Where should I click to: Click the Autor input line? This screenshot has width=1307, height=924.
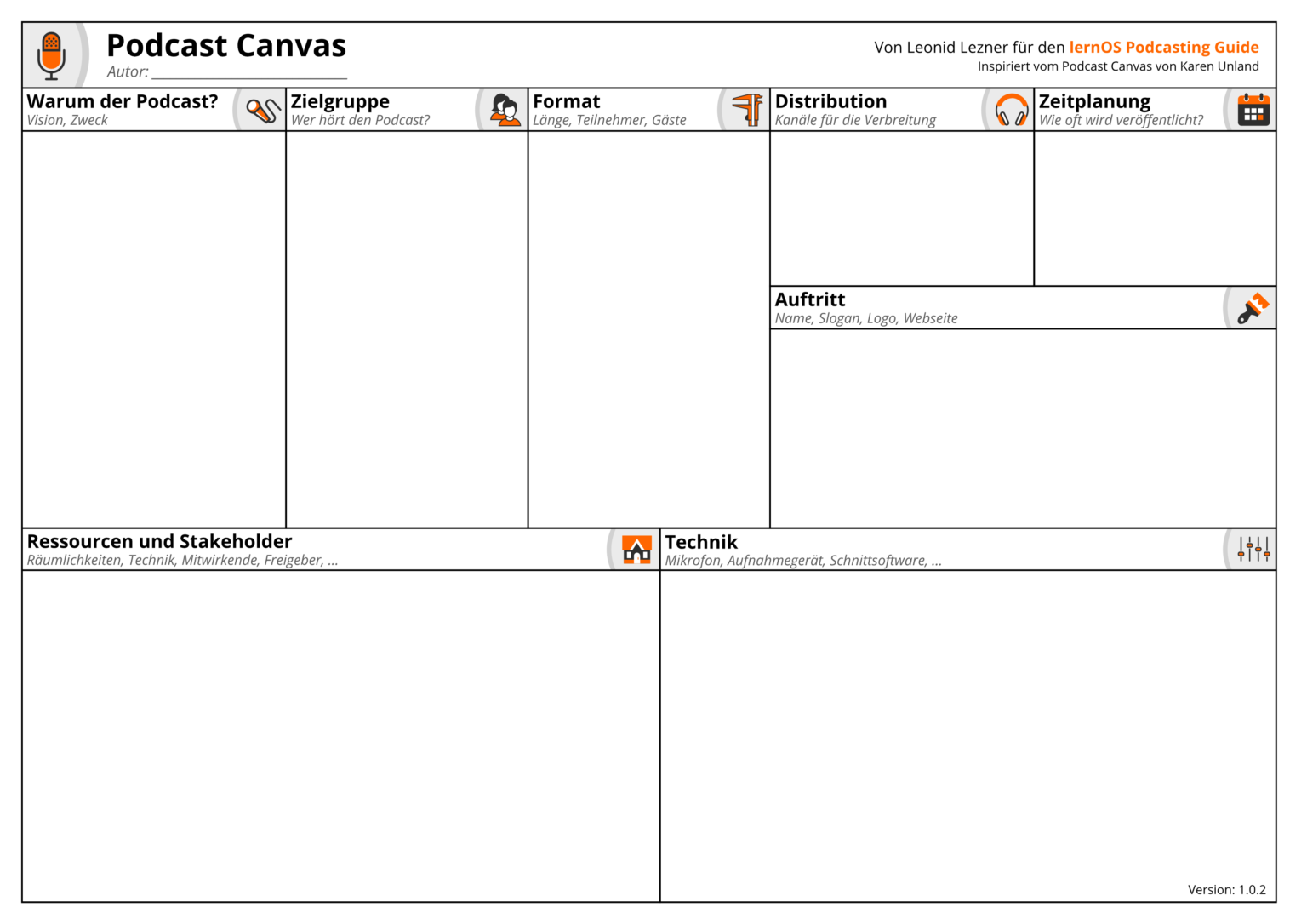(x=247, y=72)
